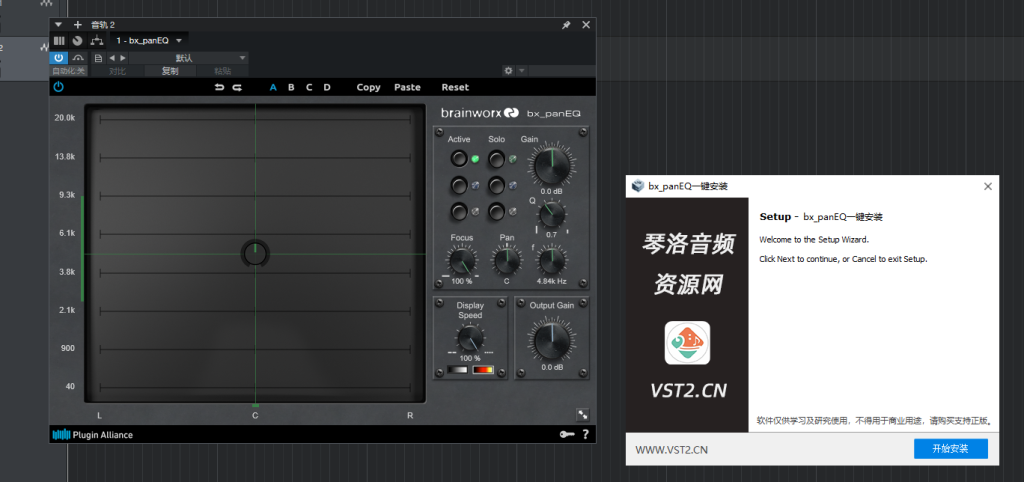Click the undo arrow in plugin toolbar

(x=219, y=87)
